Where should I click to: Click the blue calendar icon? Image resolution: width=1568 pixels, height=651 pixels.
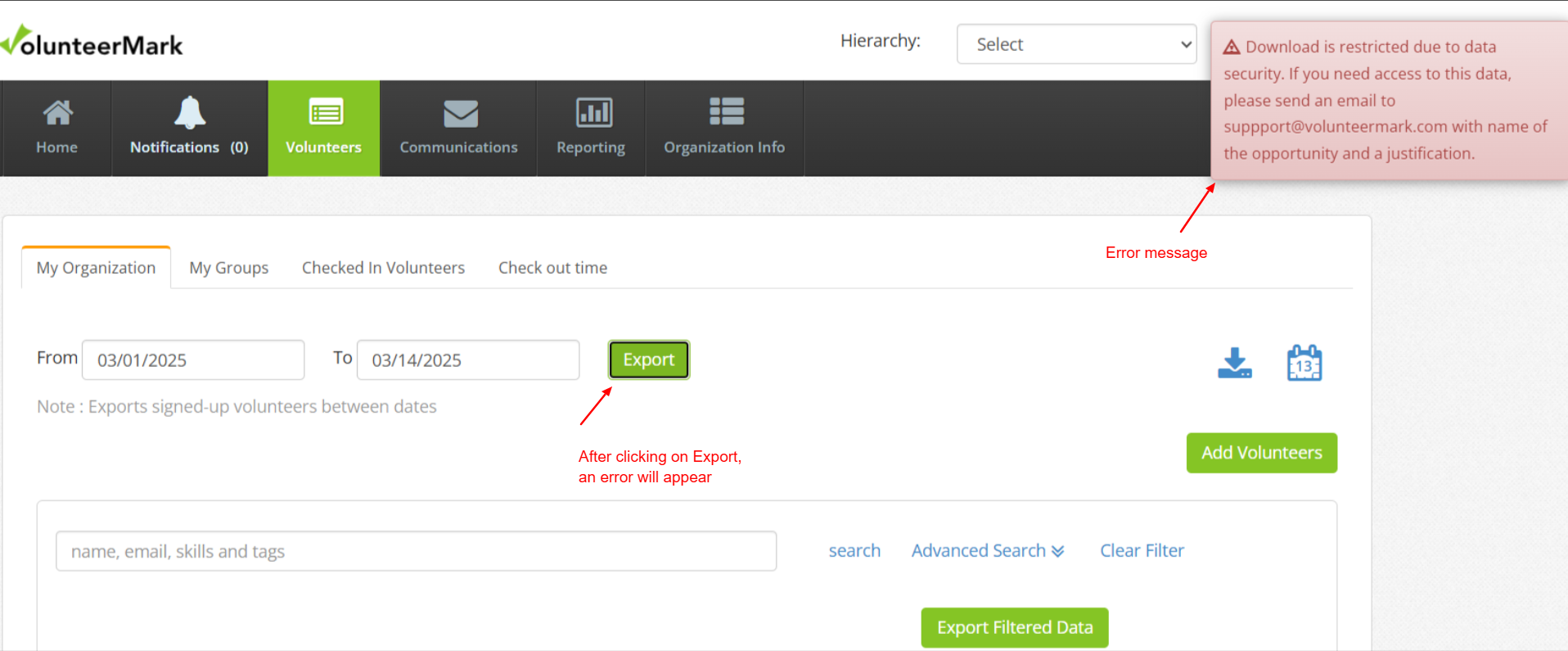tap(1304, 363)
